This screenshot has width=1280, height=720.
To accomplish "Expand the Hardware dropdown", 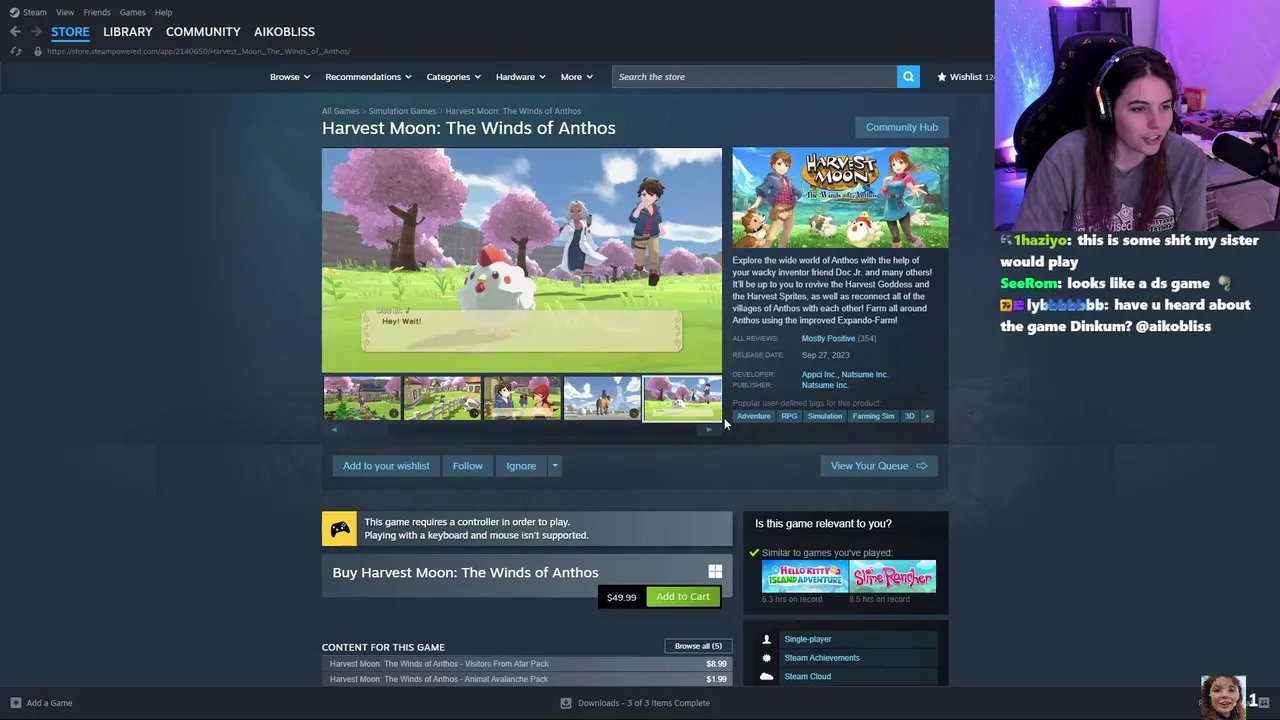I will (x=521, y=77).
